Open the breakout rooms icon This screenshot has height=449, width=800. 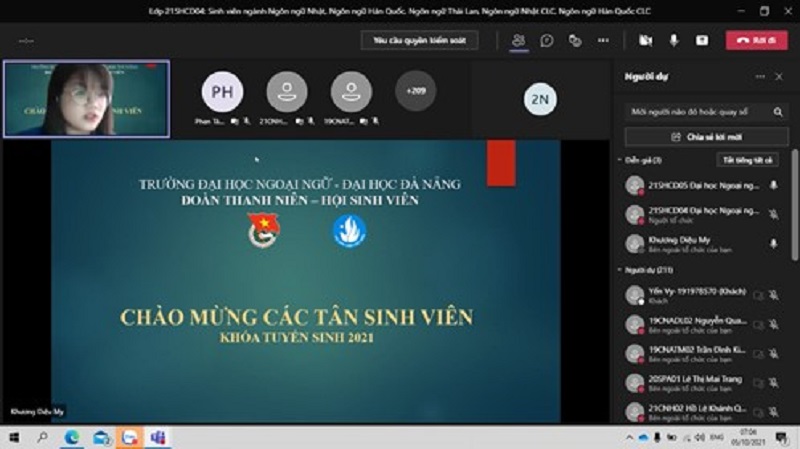click(x=575, y=41)
